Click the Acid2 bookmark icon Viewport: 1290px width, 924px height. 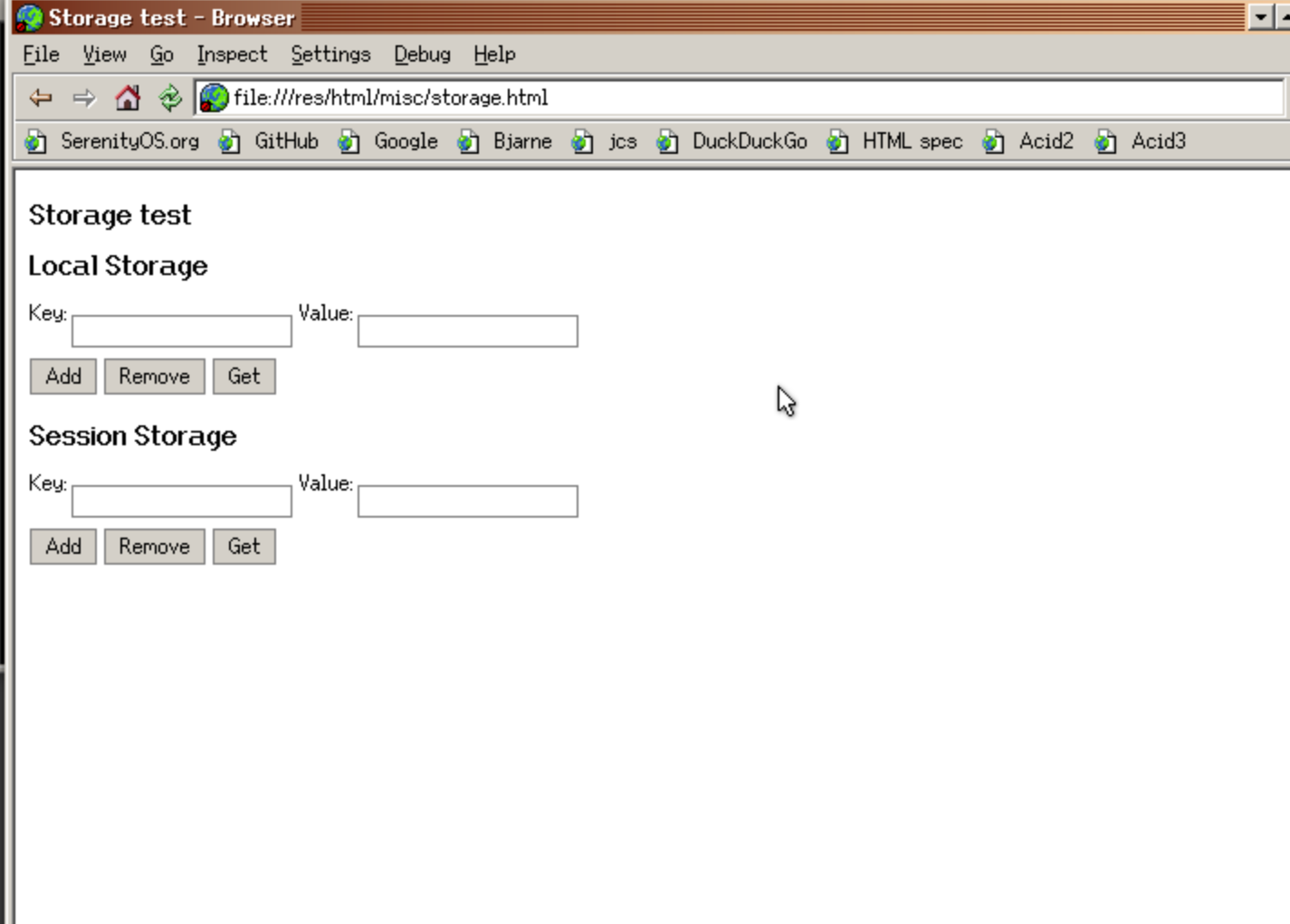(x=993, y=141)
